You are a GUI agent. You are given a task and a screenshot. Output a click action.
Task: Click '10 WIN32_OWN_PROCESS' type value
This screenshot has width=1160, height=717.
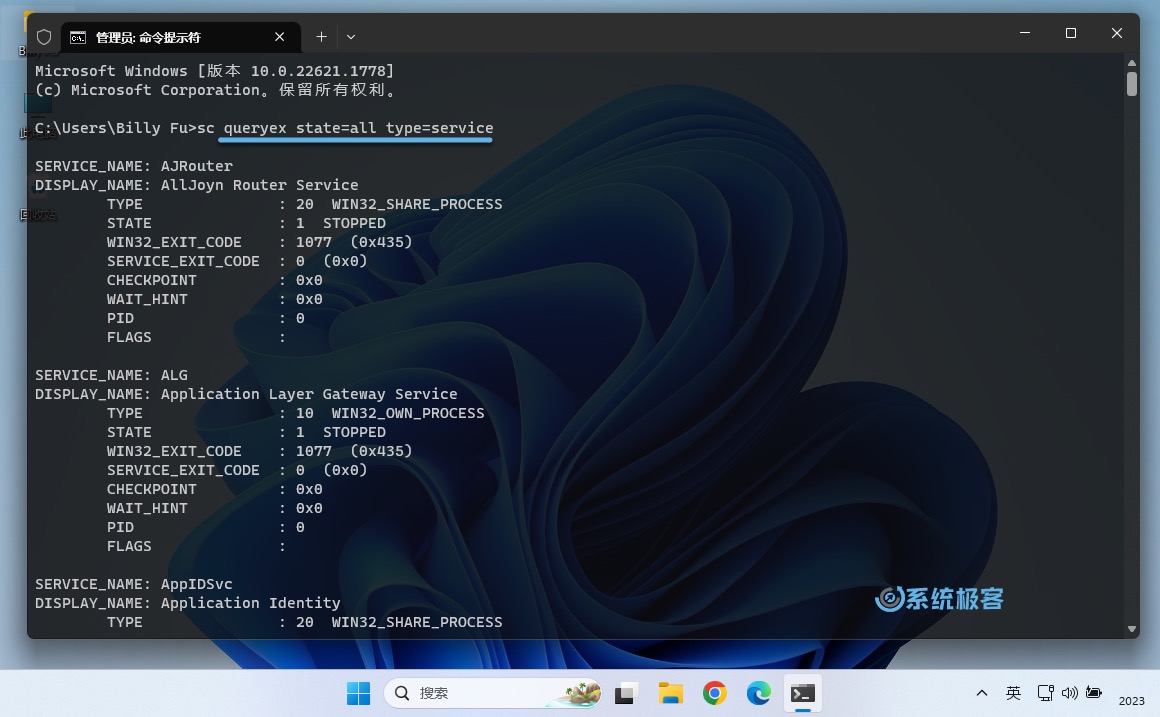pyautogui.click(x=390, y=414)
